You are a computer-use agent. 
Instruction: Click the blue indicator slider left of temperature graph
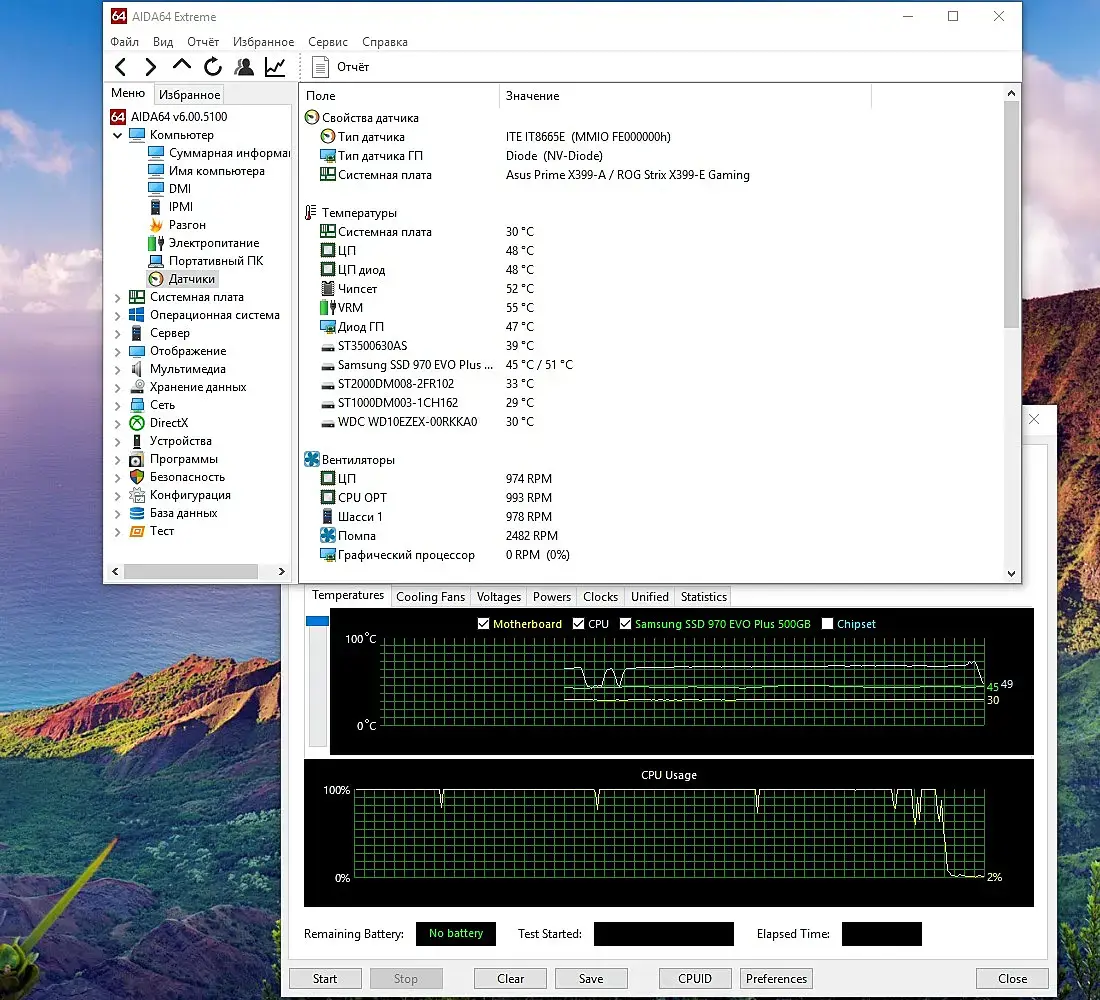point(317,621)
